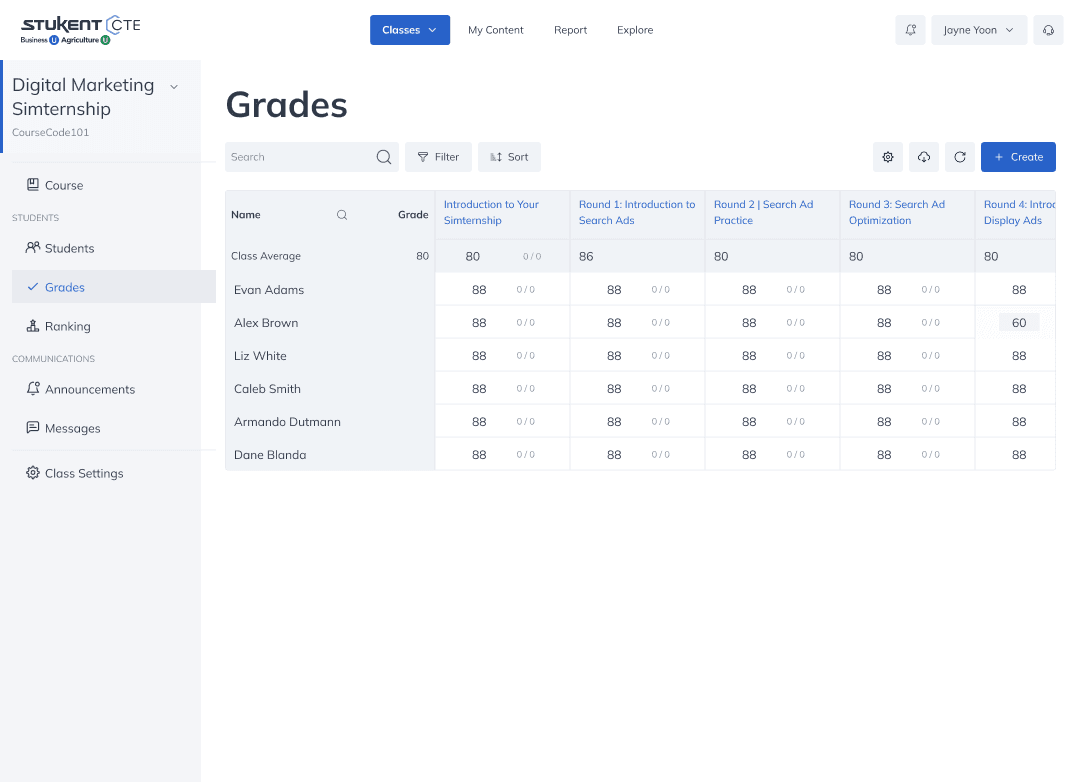Screen dimensions: 1080x782
Task: Click the CourseCode101 label
Action: (50, 132)
